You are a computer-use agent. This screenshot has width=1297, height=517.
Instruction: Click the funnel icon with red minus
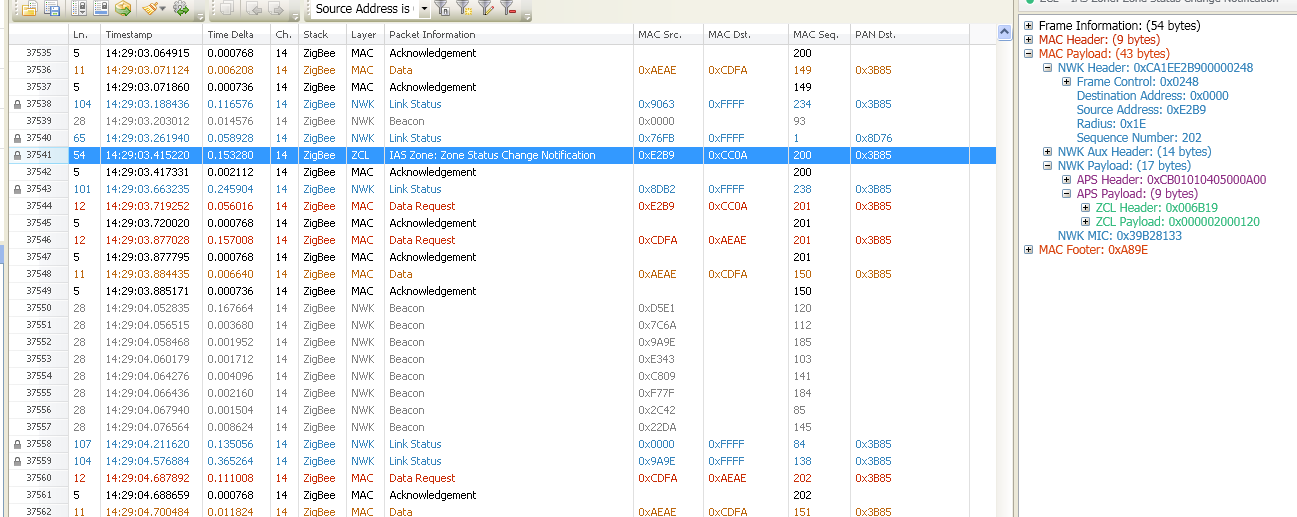pos(509,9)
